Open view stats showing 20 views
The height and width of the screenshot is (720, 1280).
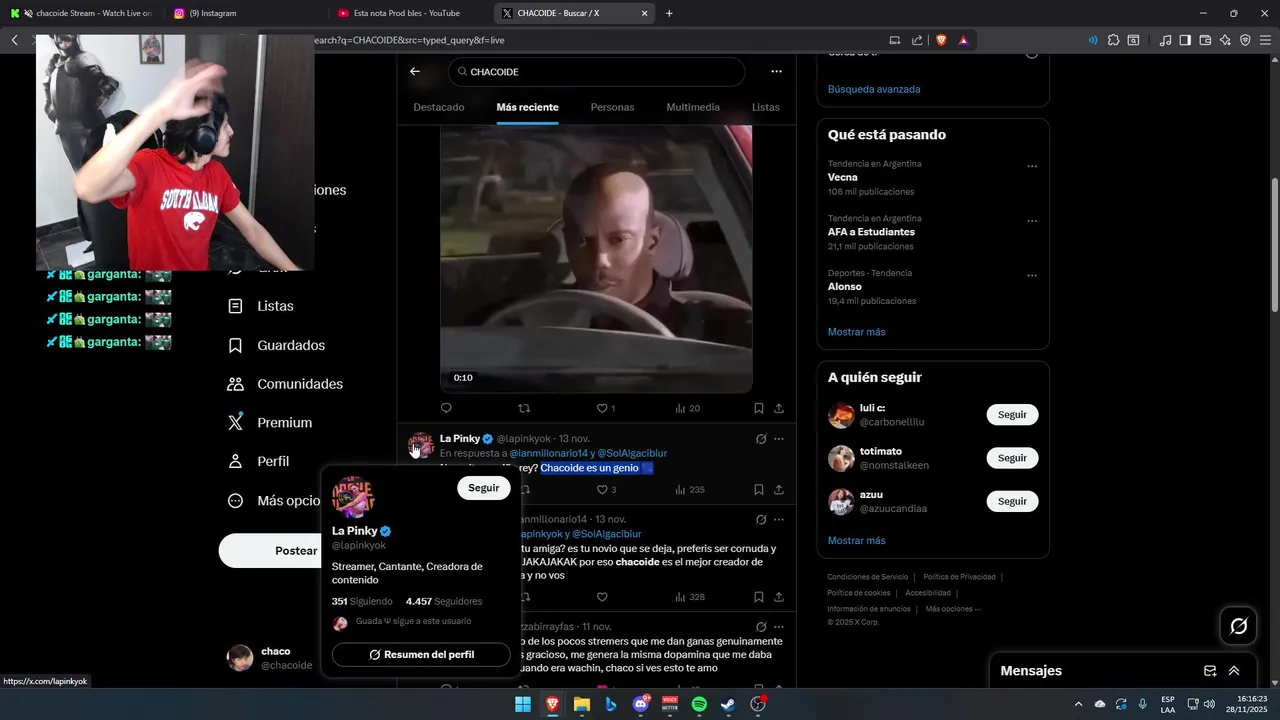pos(687,408)
